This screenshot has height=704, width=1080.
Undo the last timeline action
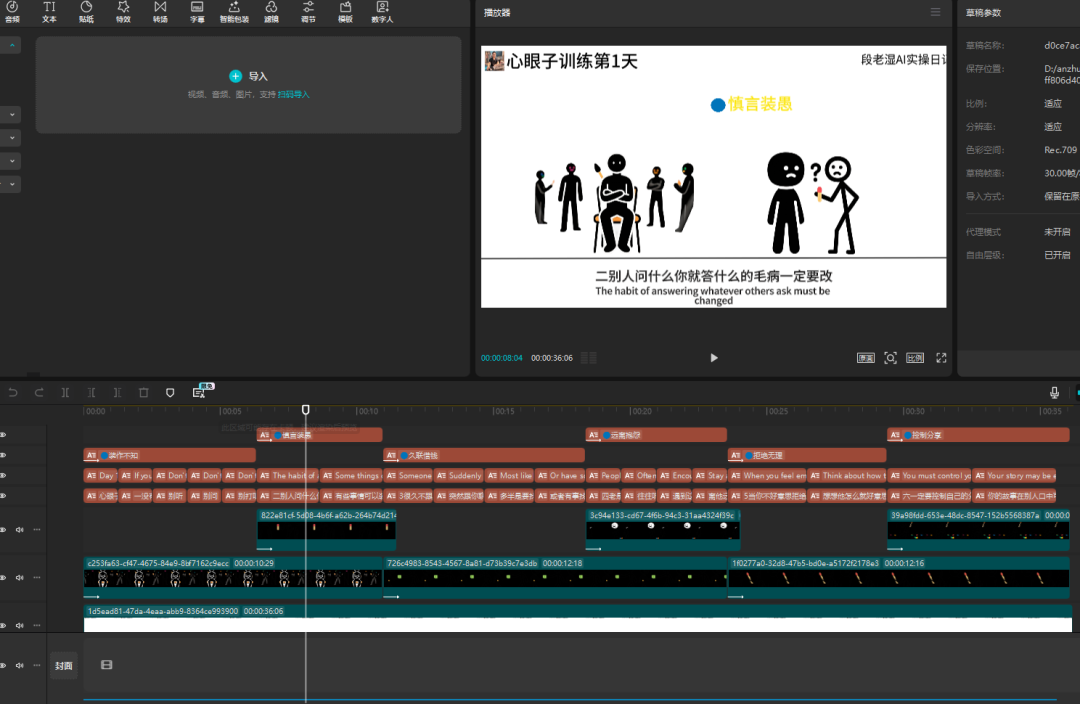(x=13, y=393)
